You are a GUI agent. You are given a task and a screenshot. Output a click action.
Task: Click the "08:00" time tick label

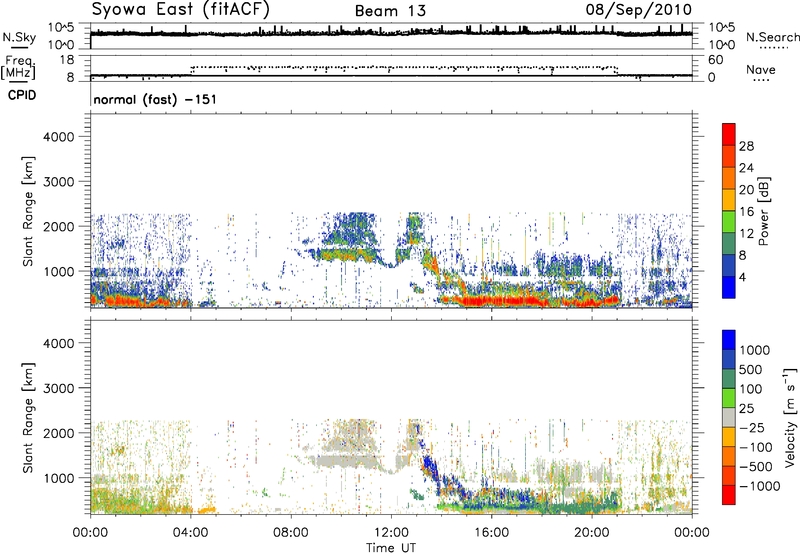point(291,533)
